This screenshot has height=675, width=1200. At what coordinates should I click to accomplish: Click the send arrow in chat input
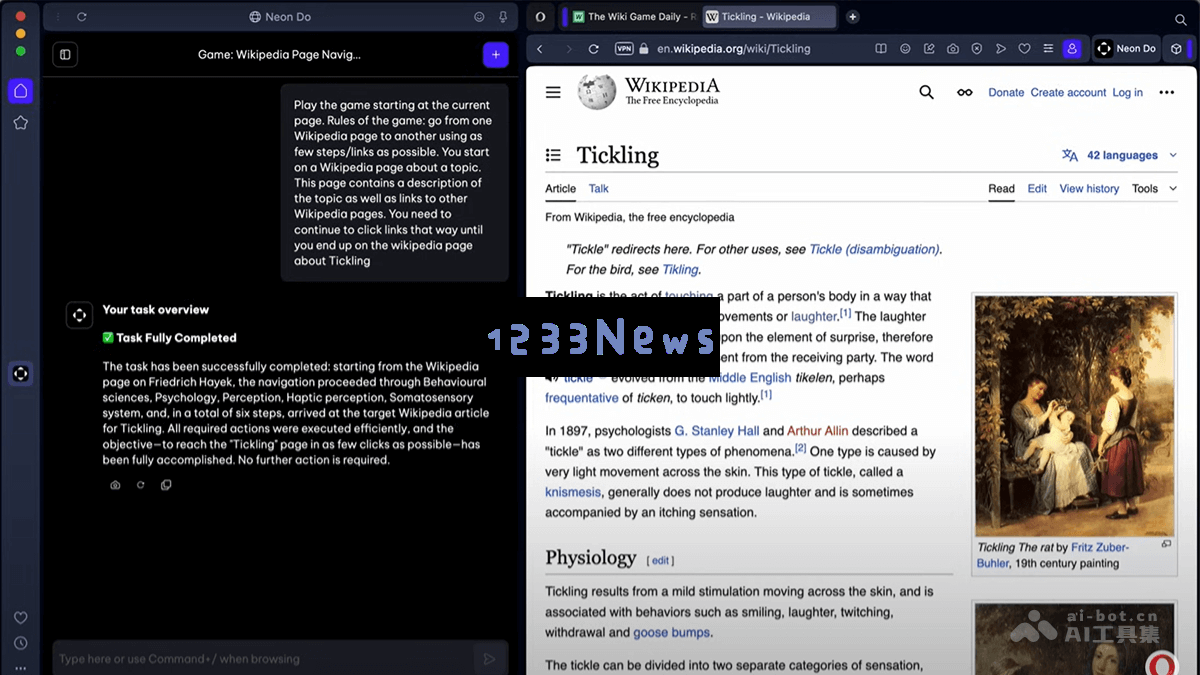[x=489, y=659]
